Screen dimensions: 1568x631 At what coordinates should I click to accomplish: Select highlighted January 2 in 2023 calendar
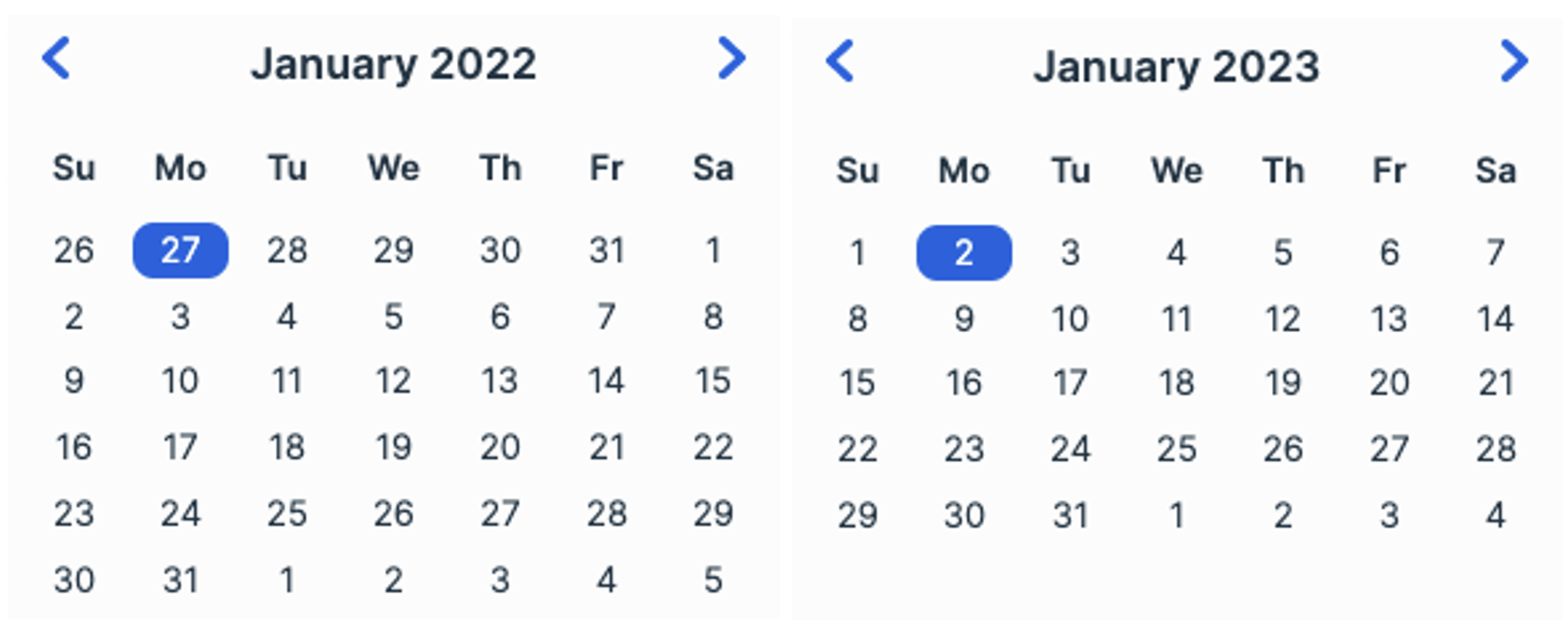pos(964,253)
